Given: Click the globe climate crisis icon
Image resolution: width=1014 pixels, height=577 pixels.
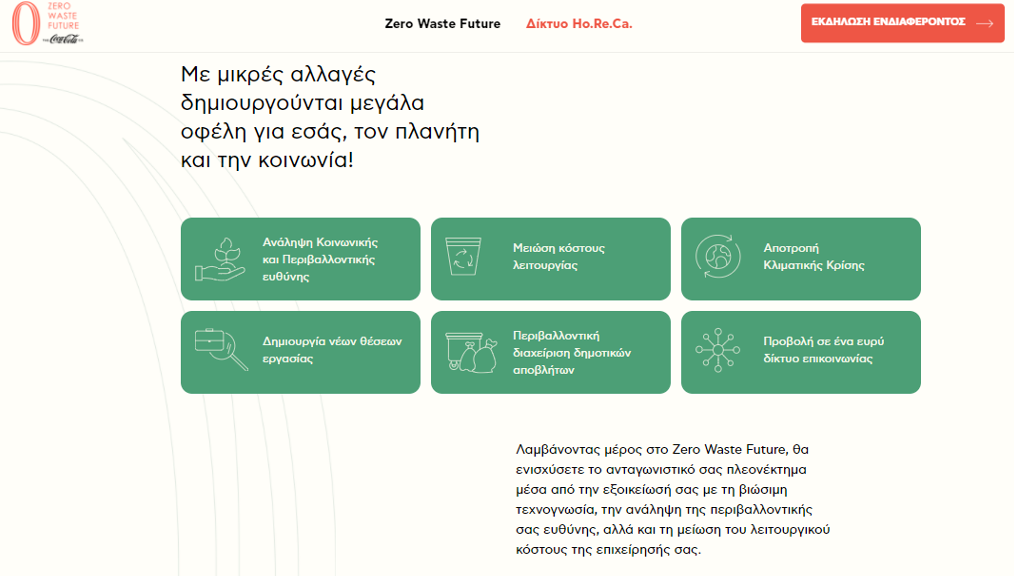Looking at the screenshot, I should pos(718,256).
